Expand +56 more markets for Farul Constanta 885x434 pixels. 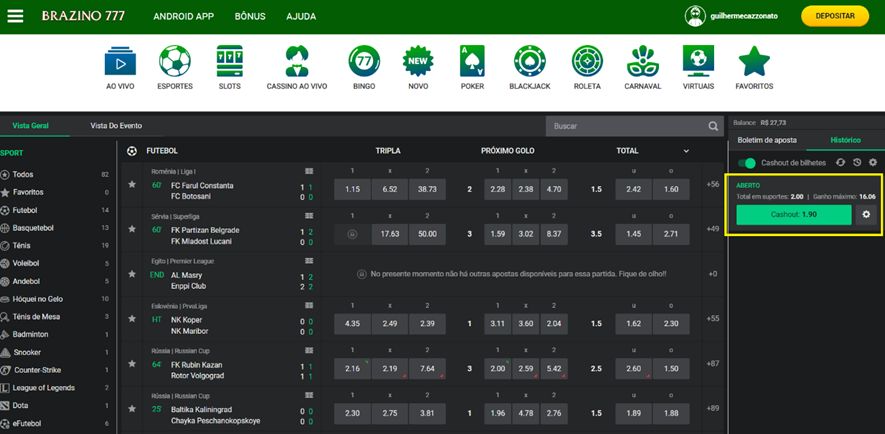(712, 185)
